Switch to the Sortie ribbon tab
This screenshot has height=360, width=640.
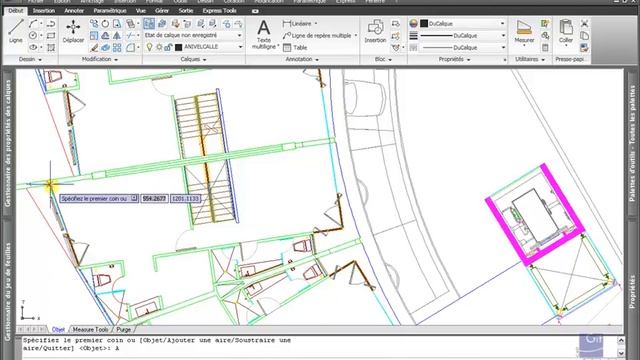pyautogui.click(x=186, y=11)
